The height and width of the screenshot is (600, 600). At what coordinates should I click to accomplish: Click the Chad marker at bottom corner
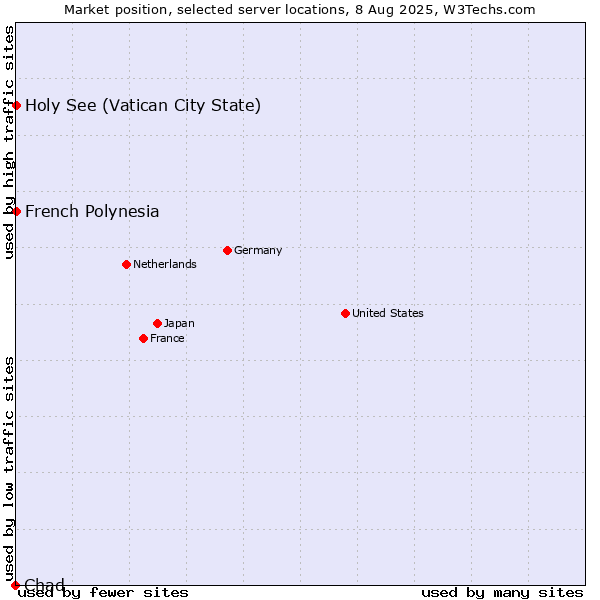[15, 585]
